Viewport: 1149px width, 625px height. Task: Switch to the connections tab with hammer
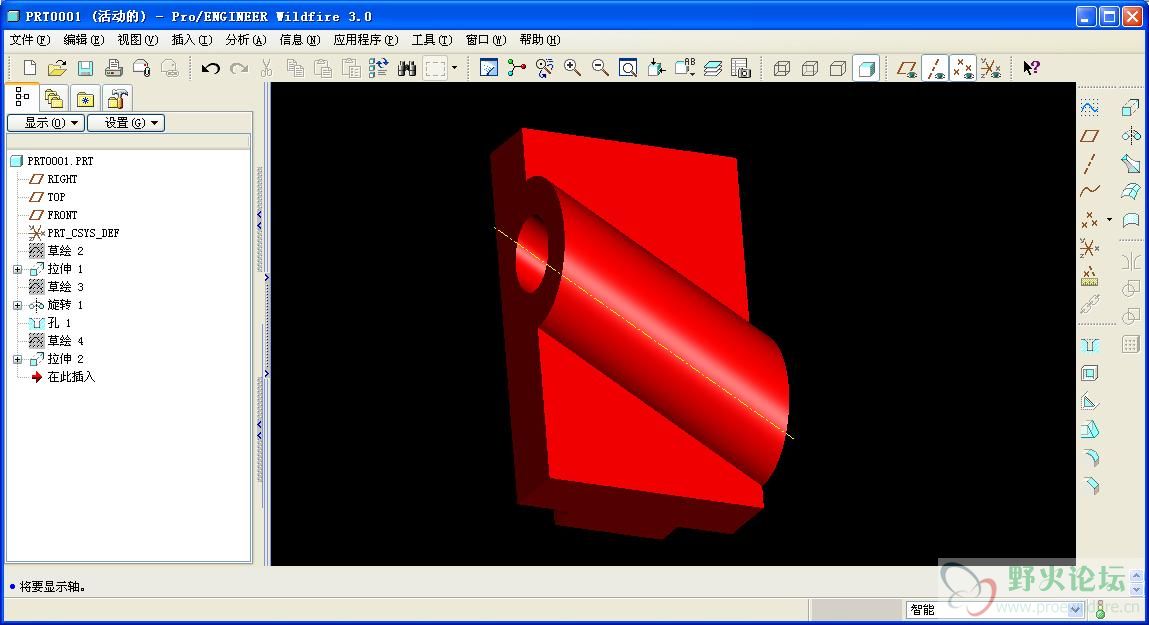pos(117,98)
